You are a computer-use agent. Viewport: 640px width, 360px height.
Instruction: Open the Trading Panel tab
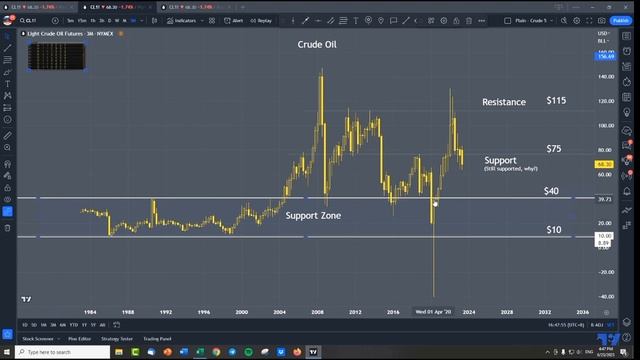[157, 339]
